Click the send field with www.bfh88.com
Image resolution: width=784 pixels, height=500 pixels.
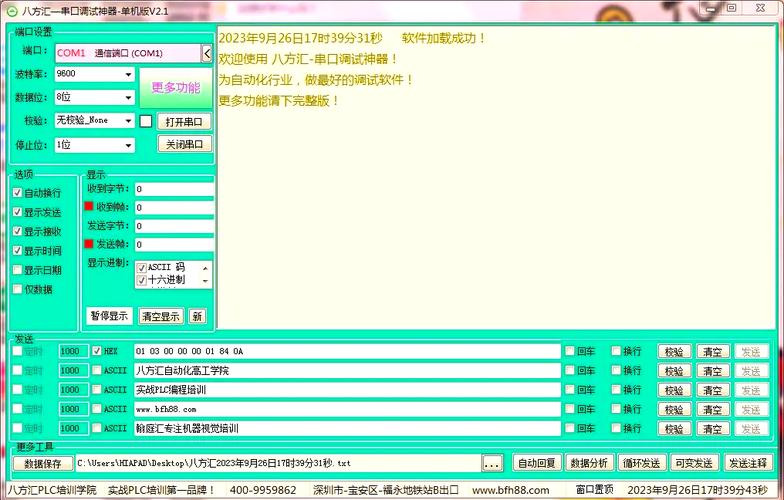[347, 409]
